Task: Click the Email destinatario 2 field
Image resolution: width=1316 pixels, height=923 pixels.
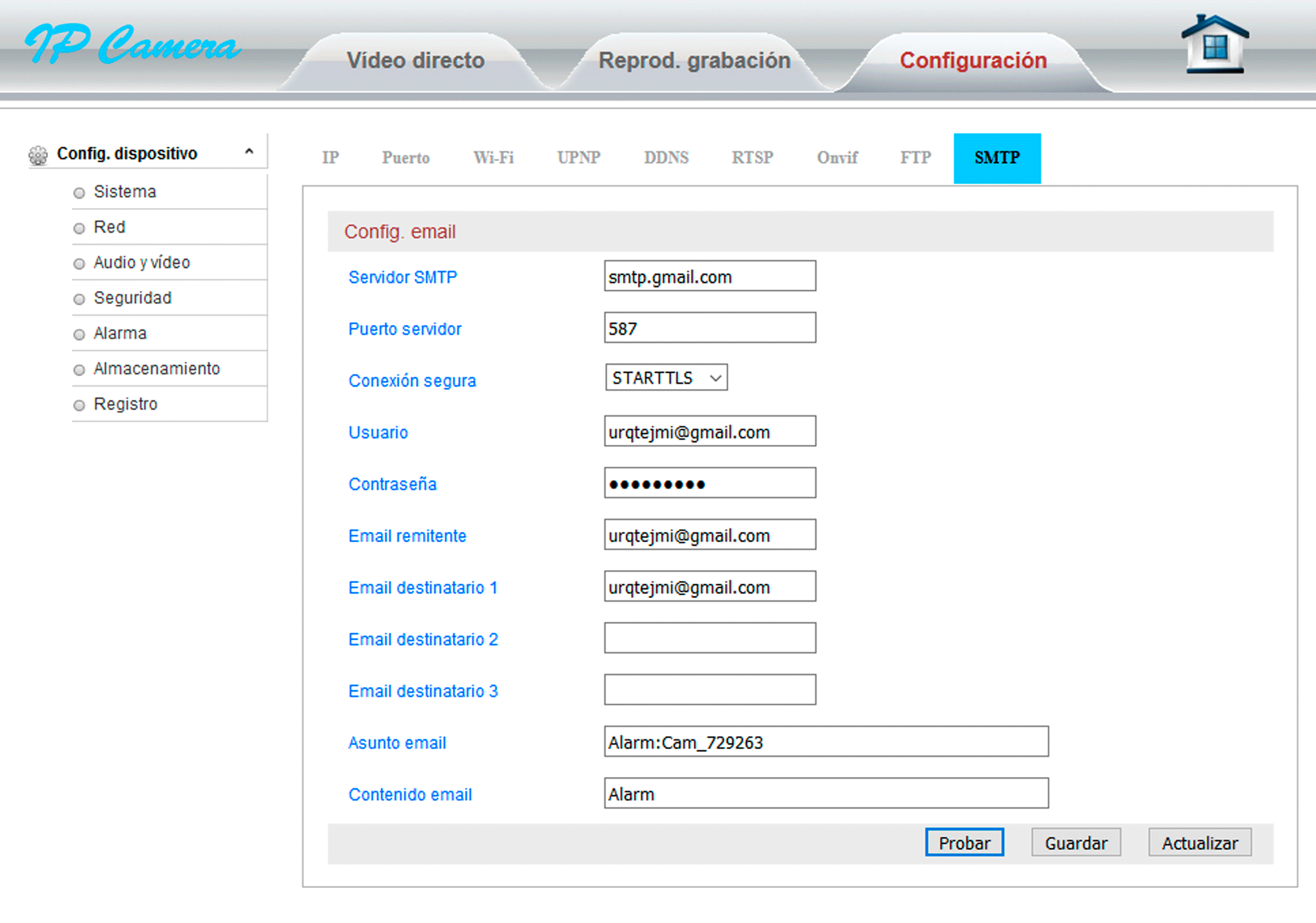Action: pos(710,639)
